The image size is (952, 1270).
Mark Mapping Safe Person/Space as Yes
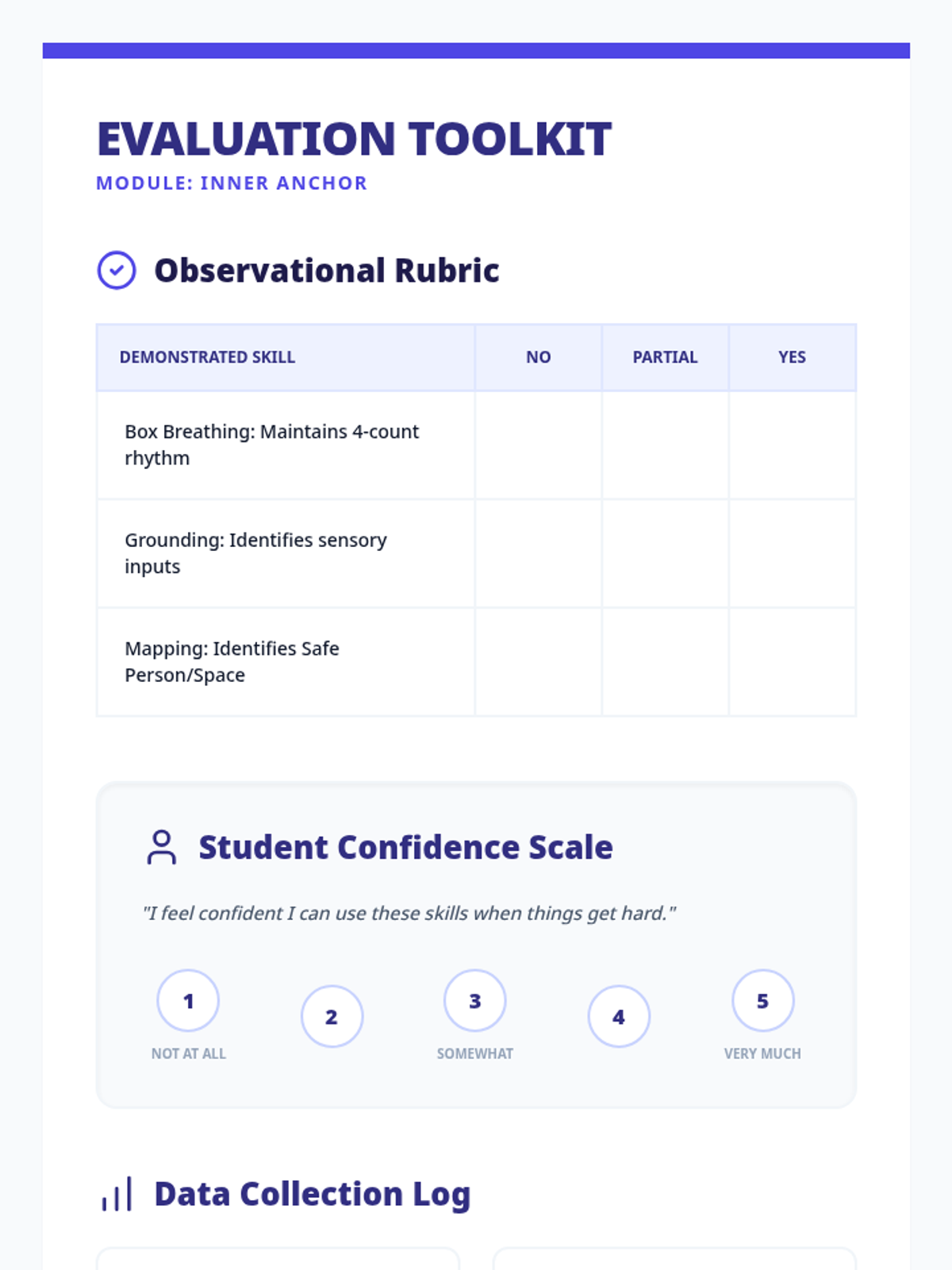[x=793, y=662]
